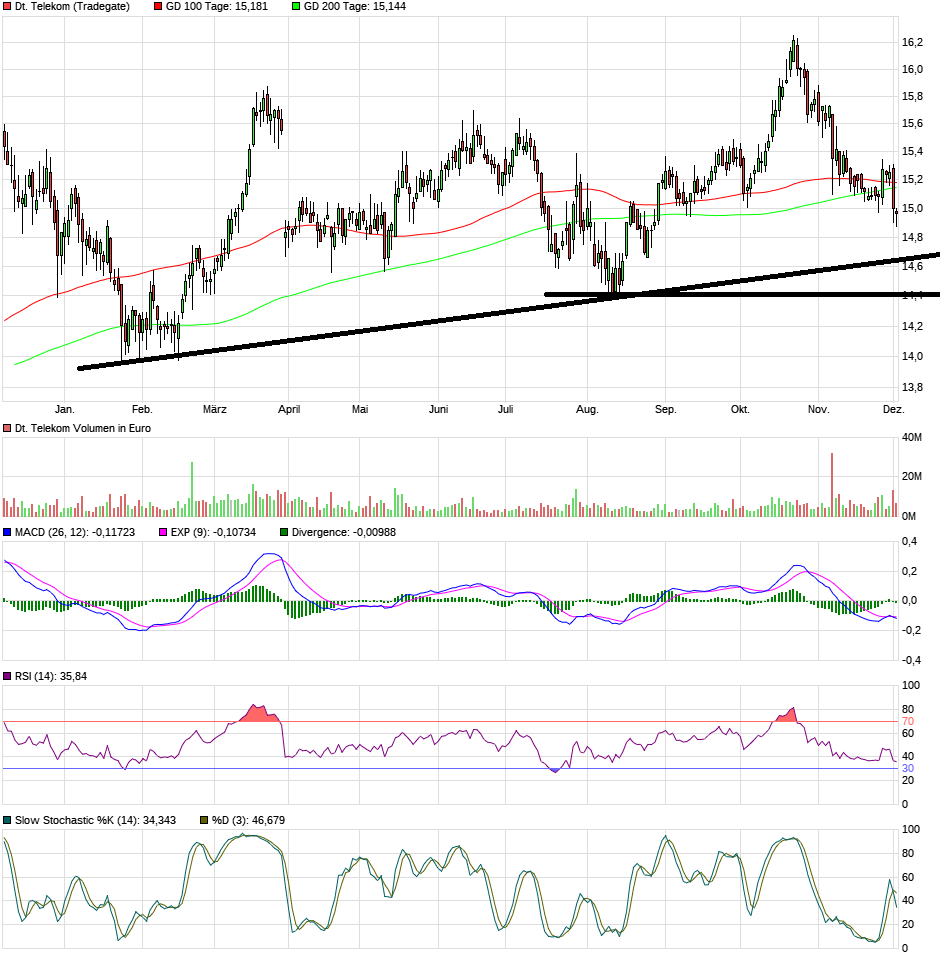Click the -0,4 MACD axis value
Image resolution: width=940 pixels, height=958 pixels.
point(911,660)
